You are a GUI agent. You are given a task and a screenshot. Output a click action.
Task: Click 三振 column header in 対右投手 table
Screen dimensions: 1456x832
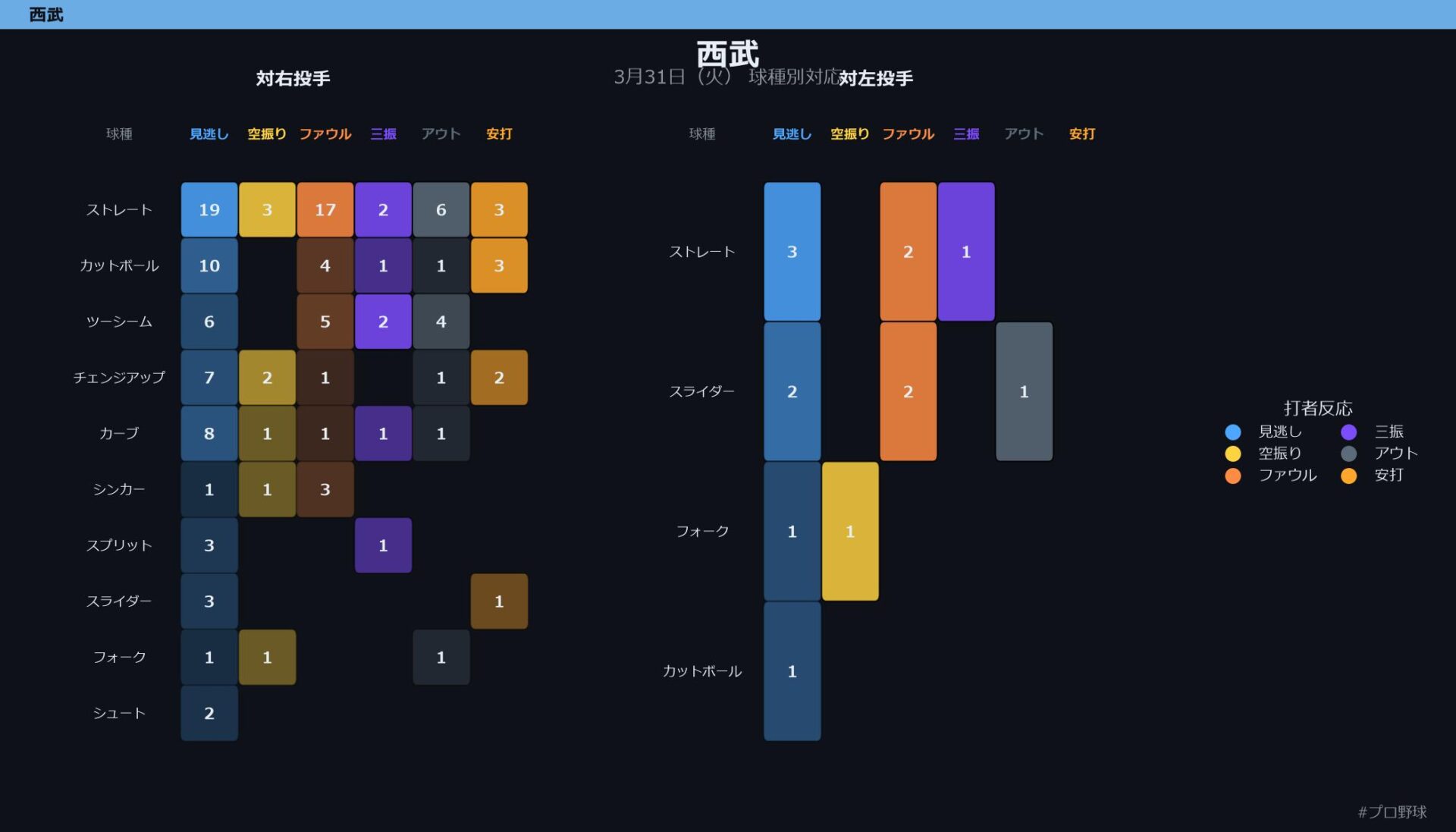coord(383,134)
